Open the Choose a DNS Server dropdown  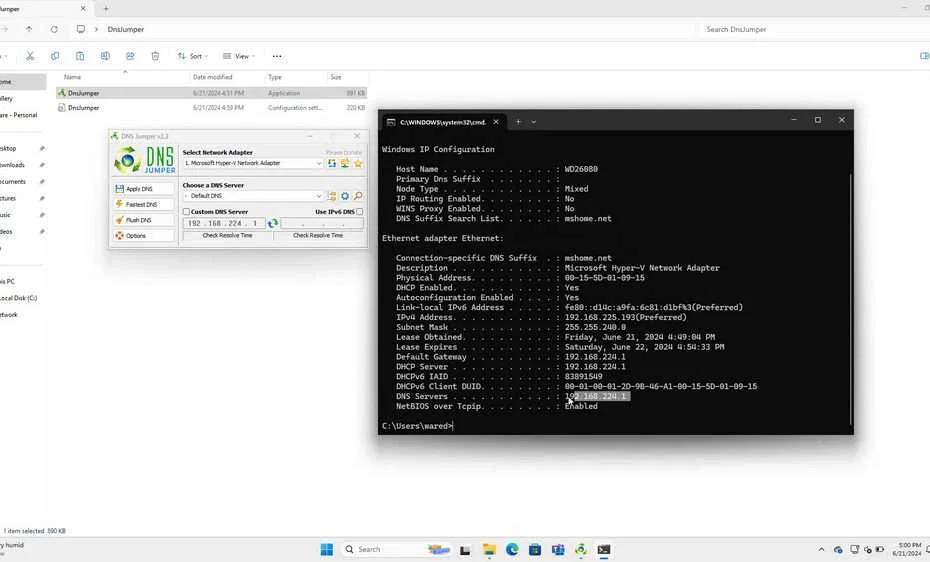coord(253,196)
